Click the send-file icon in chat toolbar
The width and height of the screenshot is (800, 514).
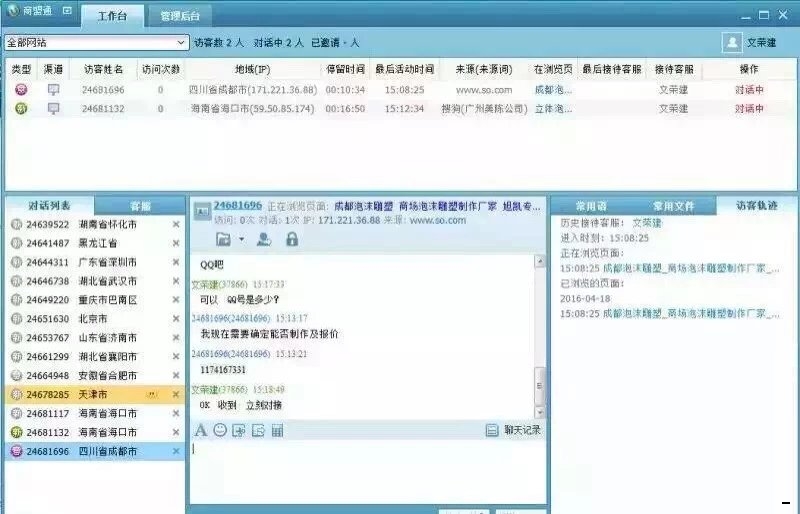[x=239, y=430]
